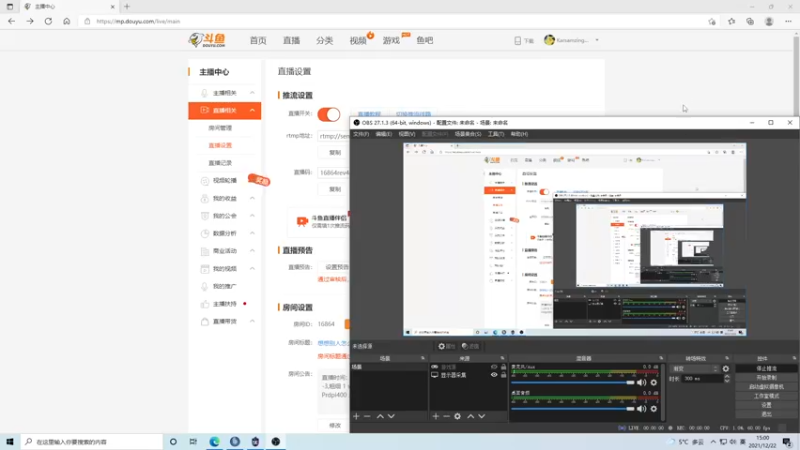Remove the selected scene in OBS
800x450 pixels.
tap(367, 416)
